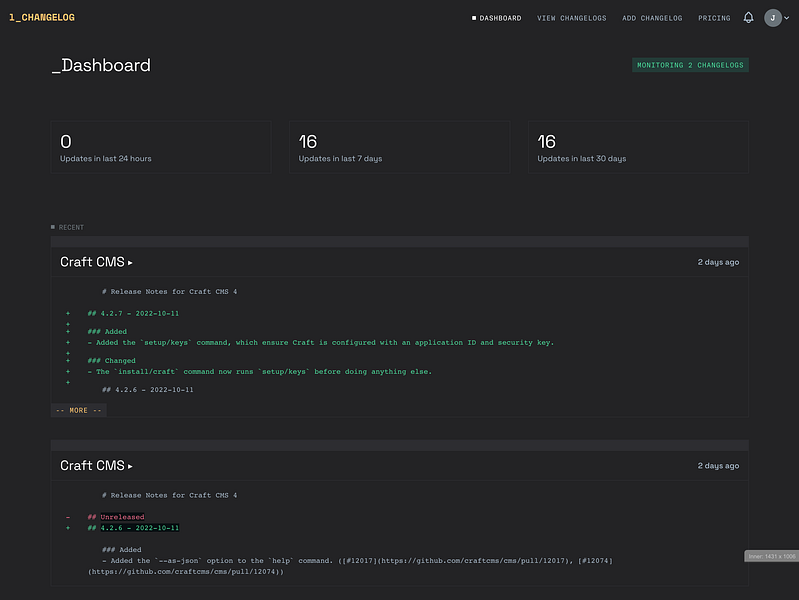Expand the -- MORE -- button
The height and width of the screenshot is (600, 799).
pyautogui.click(x=78, y=410)
